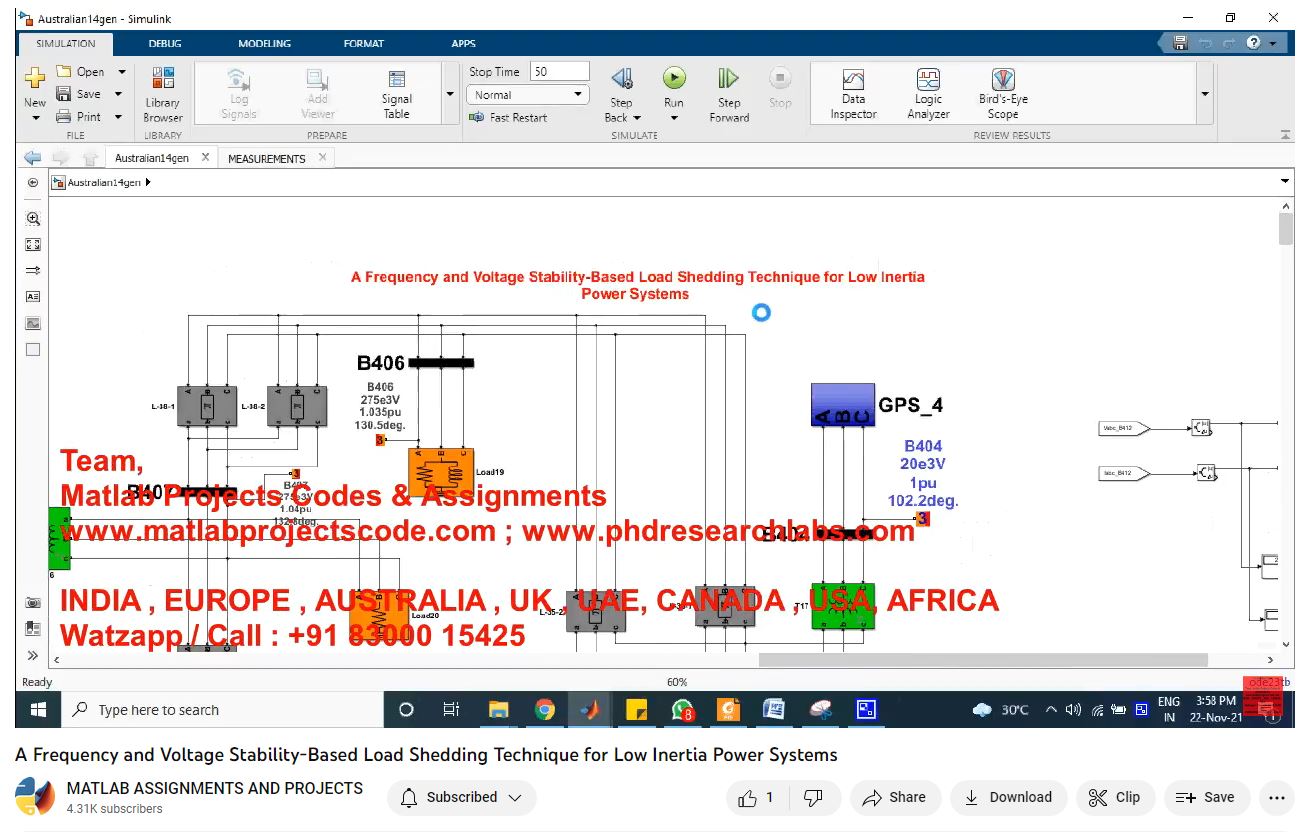Viewport: 1311px width, 832px height.
Task: Run the Simulink simulation
Action: point(674,79)
